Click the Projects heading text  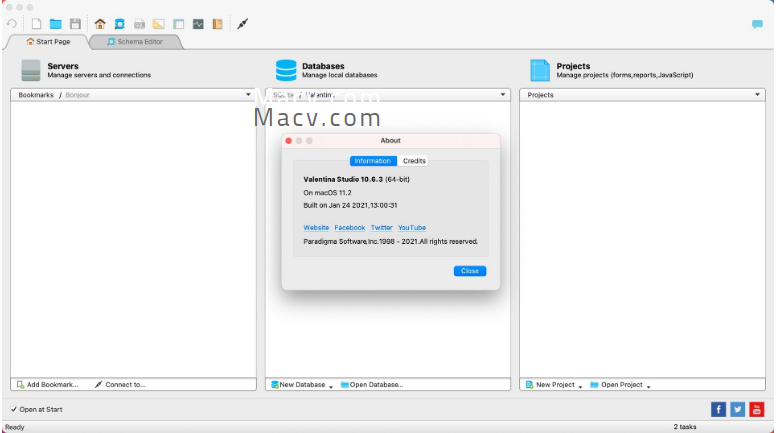pos(573,66)
